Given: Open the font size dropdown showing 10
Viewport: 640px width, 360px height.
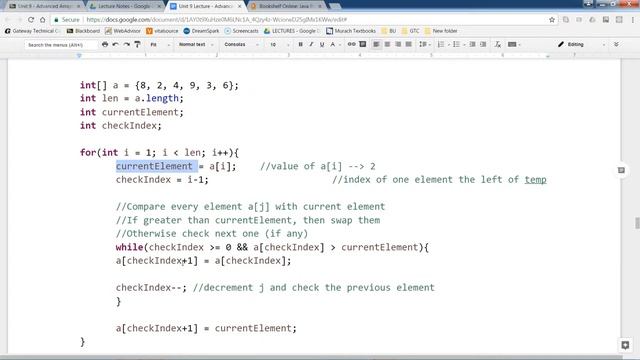Looking at the screenshot, I should coord(280,44).
